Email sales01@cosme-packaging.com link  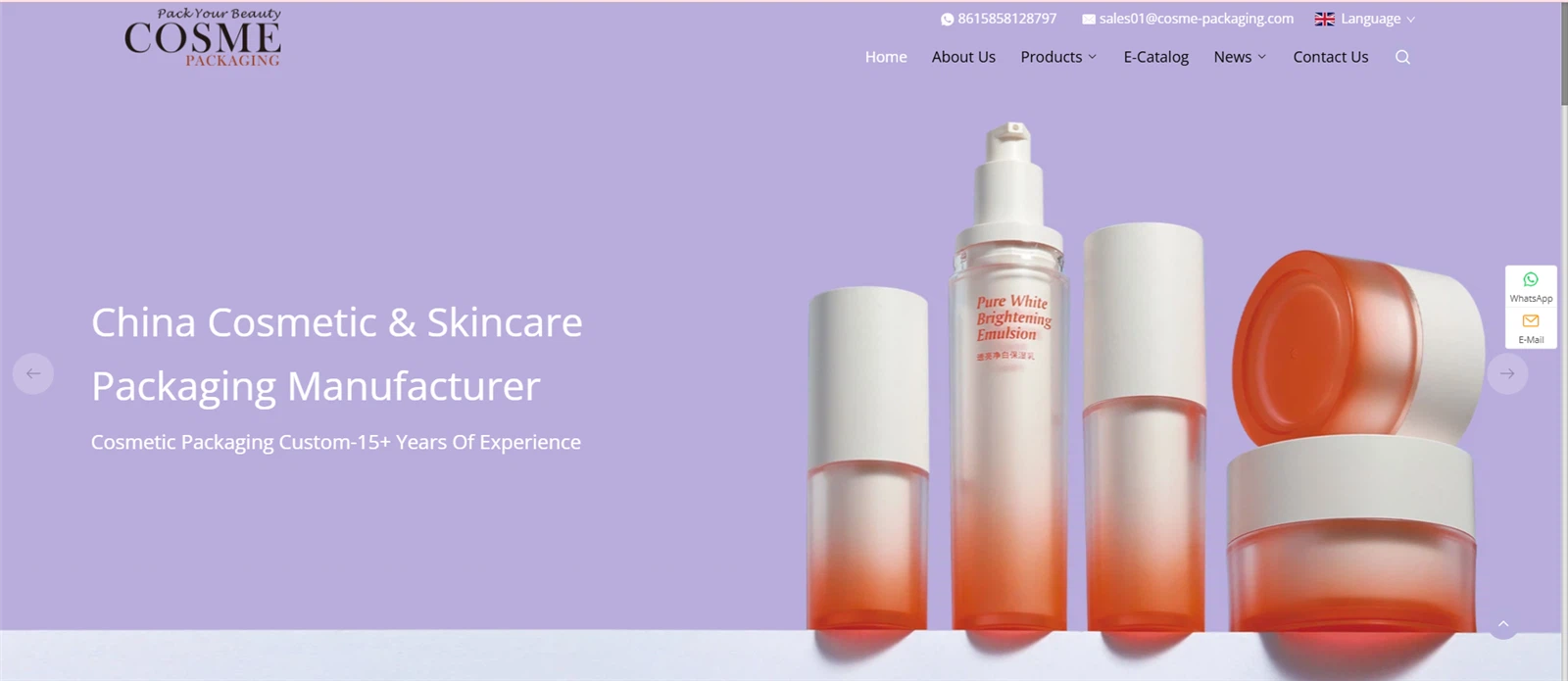click(x=1196, y=19)
